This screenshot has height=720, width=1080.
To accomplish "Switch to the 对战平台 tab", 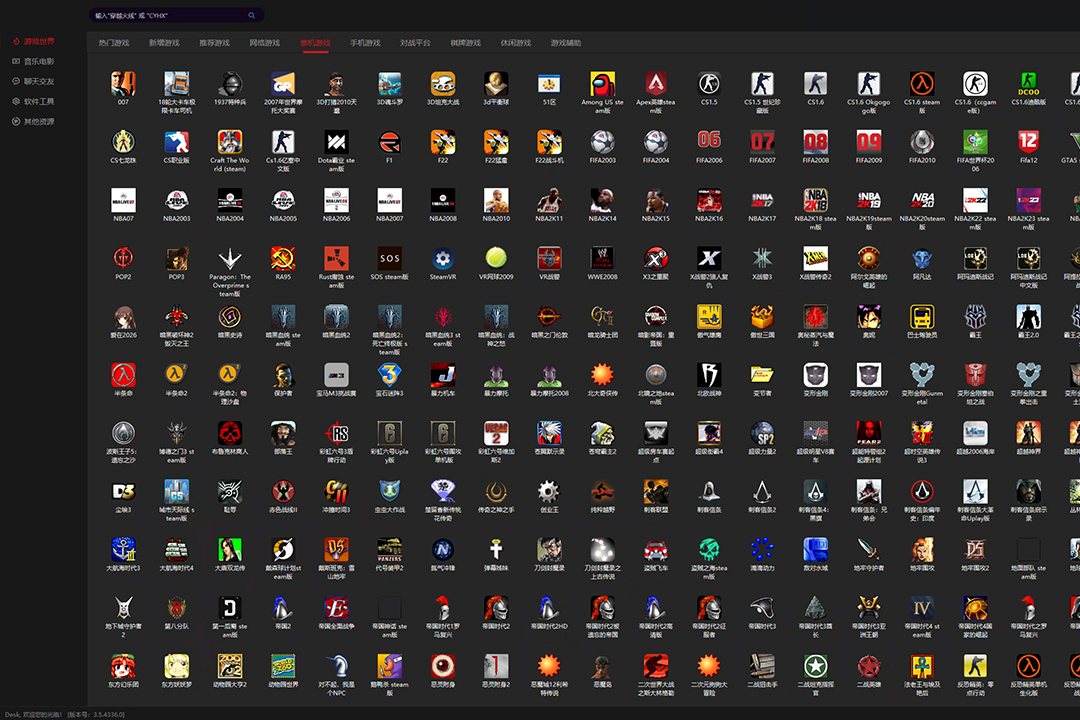I will point(415,43).
